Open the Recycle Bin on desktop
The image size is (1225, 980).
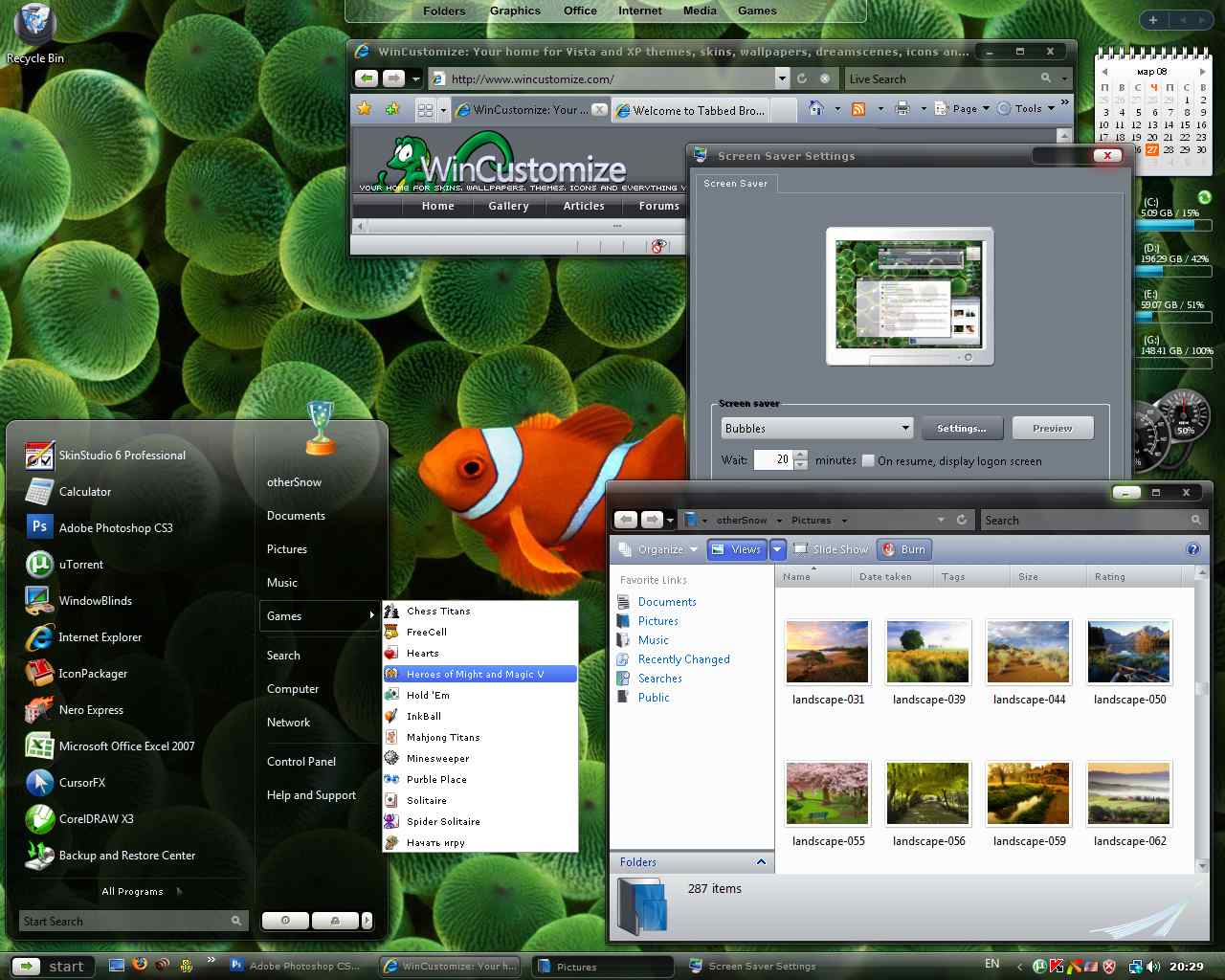(35, 32)
